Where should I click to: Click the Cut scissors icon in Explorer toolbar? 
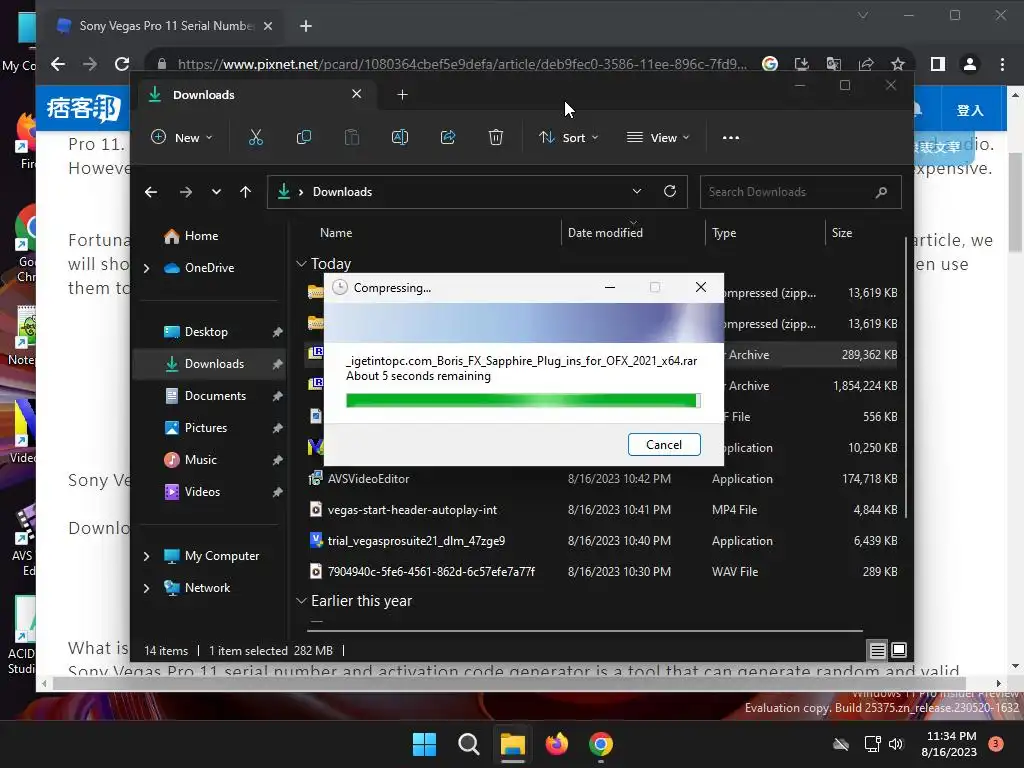(x=255, y=137)
